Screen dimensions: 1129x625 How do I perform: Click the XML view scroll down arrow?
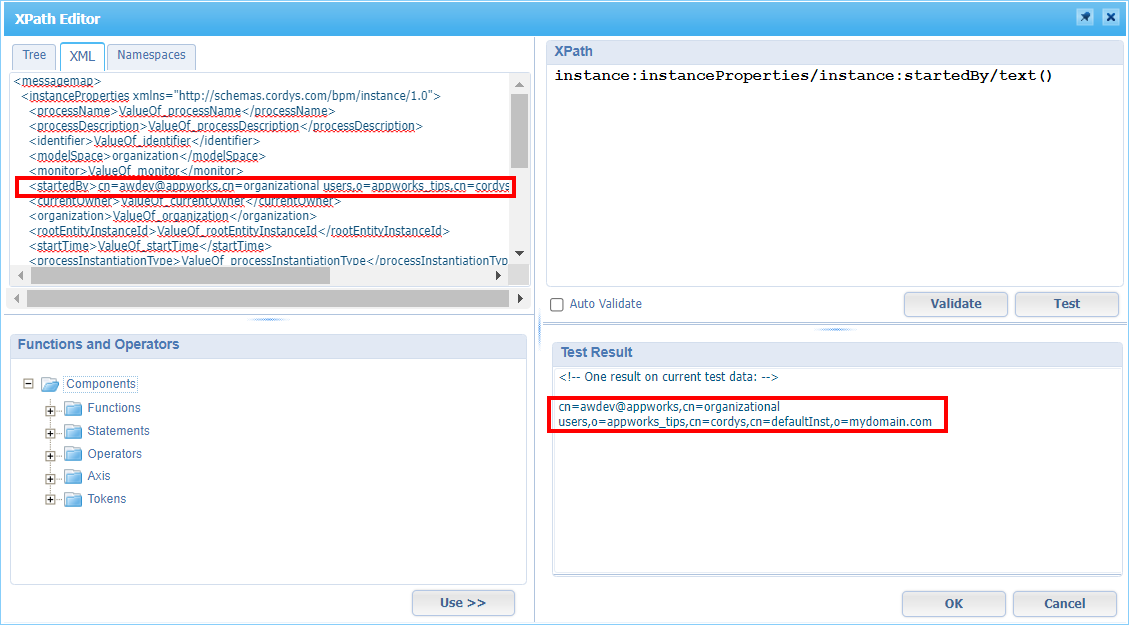520,253
